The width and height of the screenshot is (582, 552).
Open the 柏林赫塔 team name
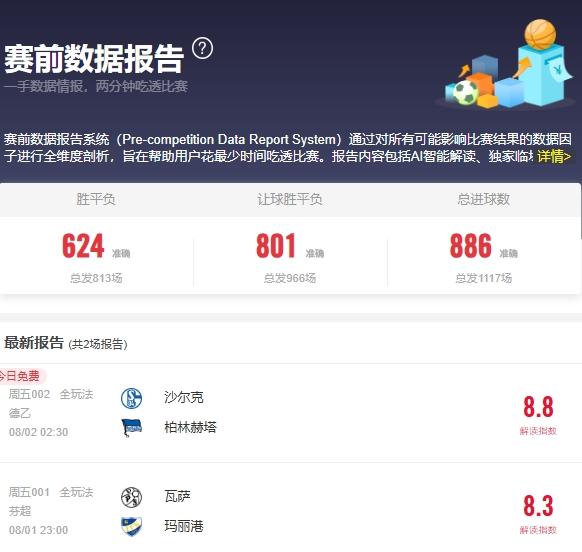(190, 427)
